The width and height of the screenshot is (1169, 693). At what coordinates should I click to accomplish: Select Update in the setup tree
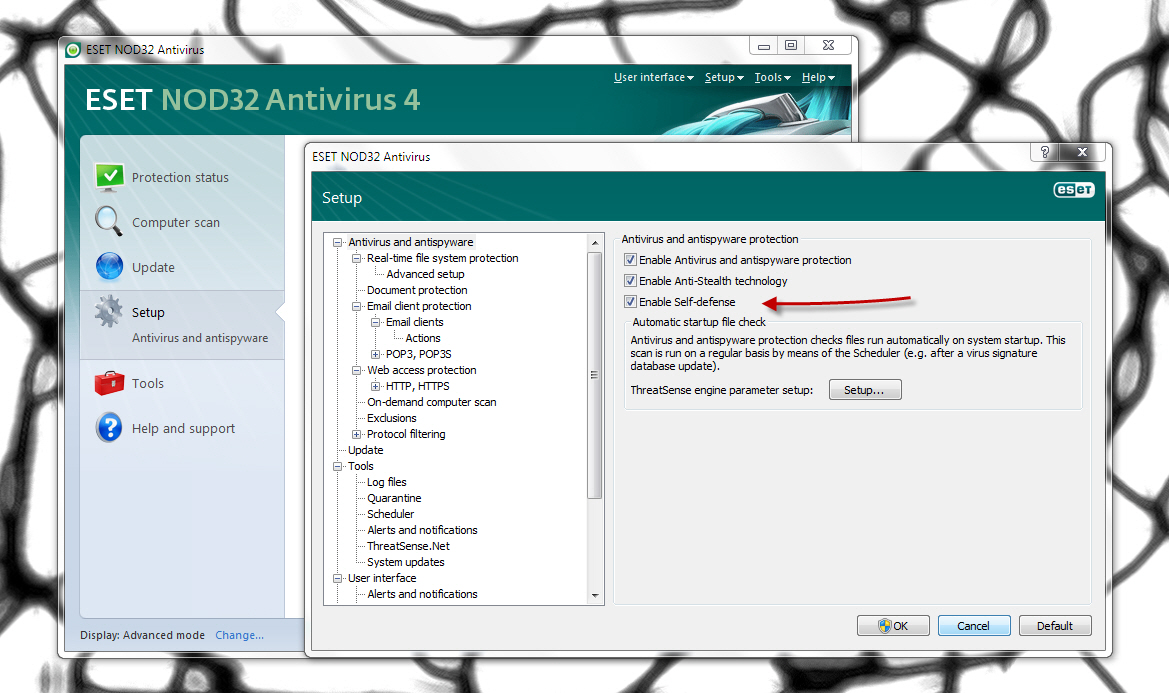point(365,450)
